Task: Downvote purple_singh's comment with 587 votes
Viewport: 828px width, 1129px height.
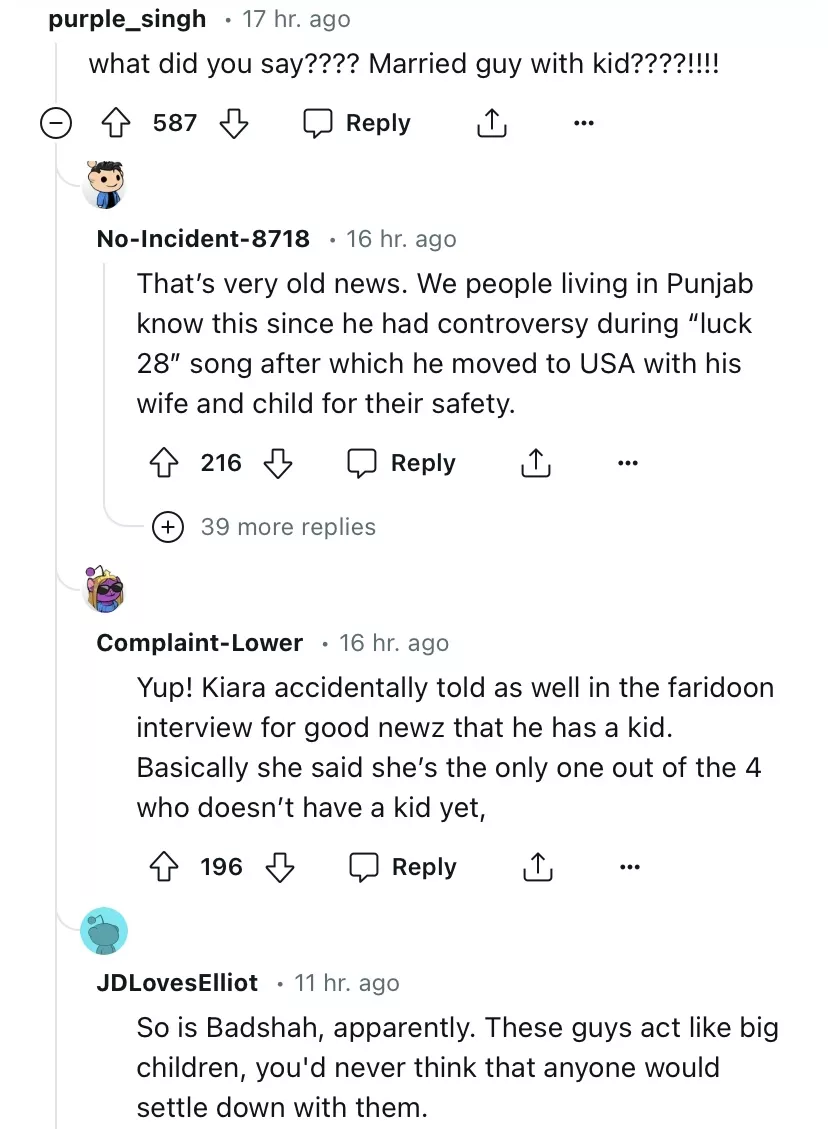Action: click(233, 123)
